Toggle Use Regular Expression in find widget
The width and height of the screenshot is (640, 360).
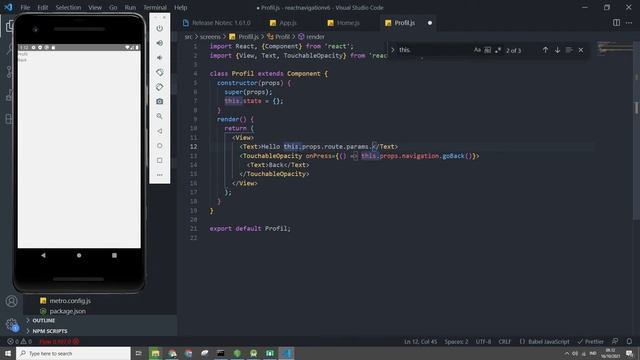(x=498, y=50)
